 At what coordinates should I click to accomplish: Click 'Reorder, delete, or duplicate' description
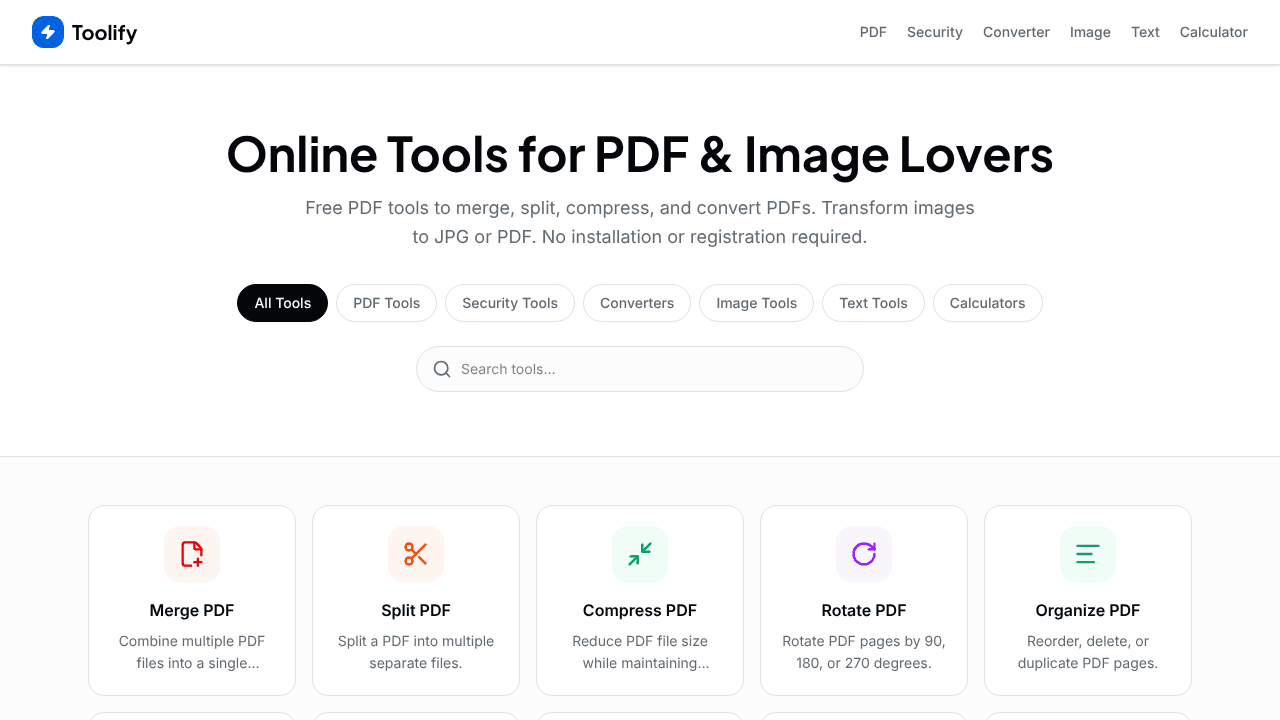click(1088, 652)
